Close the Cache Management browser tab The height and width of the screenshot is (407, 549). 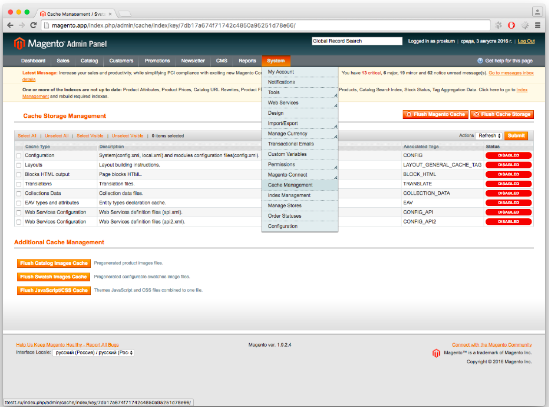coord(110,14)
